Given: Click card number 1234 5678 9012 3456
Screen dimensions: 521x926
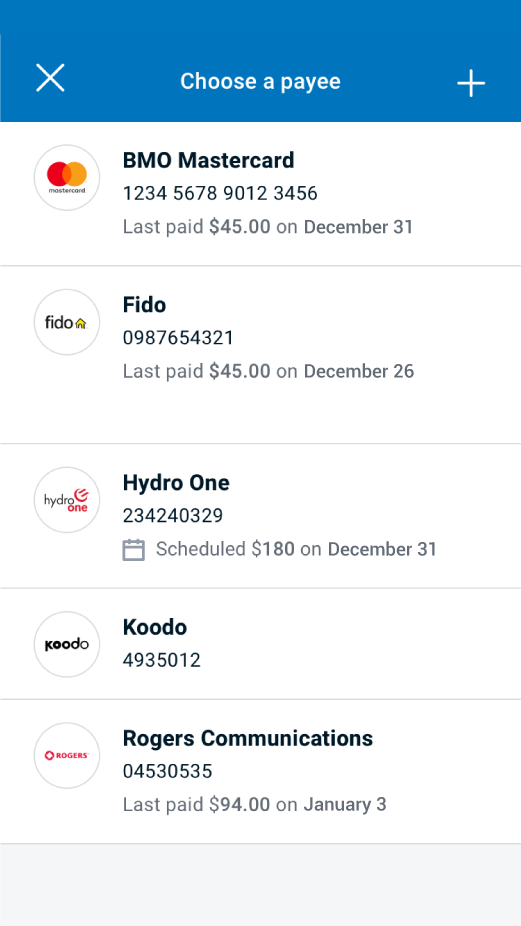Looking at the screenshot, I should click(x=220, y=193).
